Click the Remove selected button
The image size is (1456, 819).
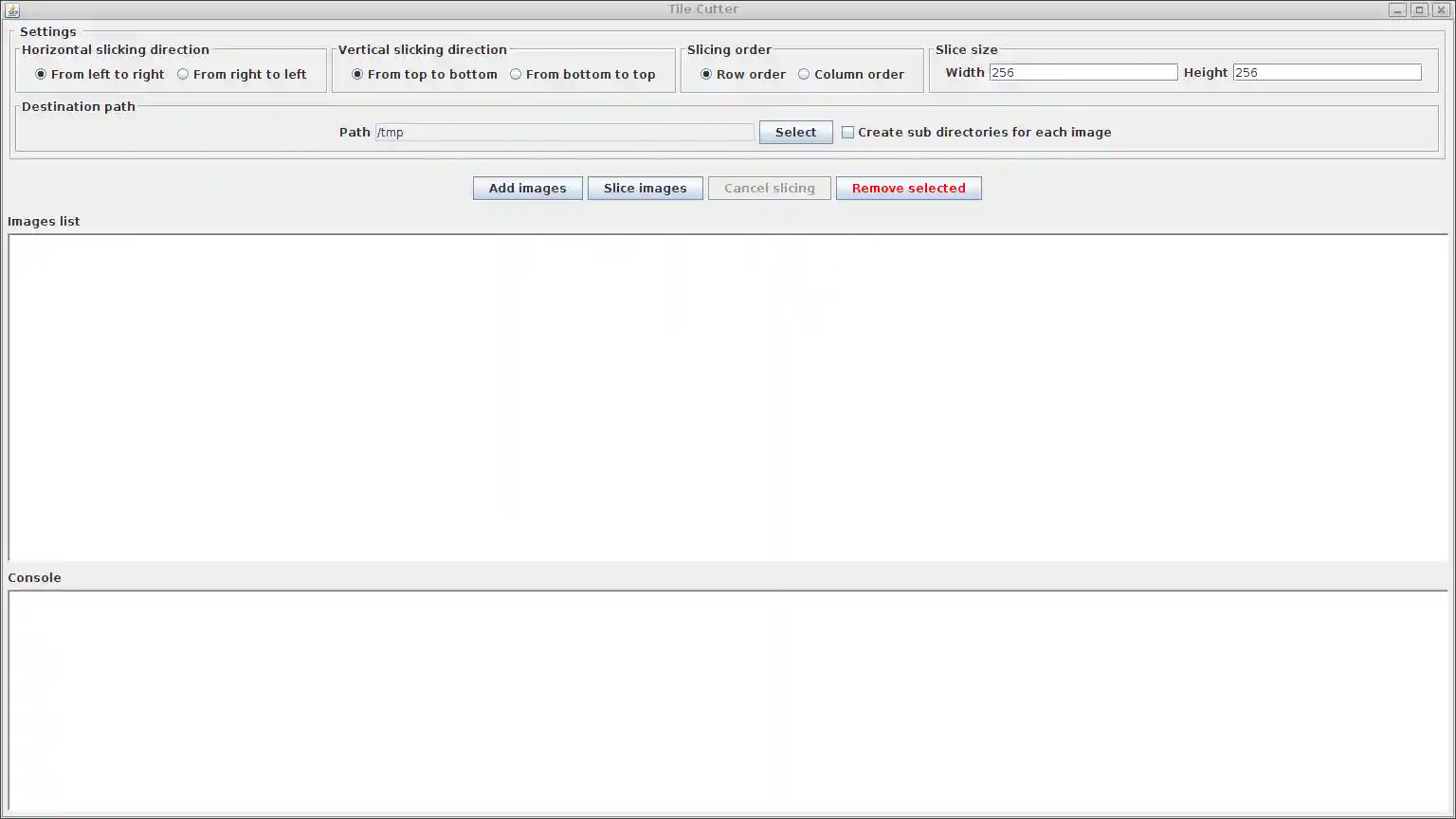907,188
